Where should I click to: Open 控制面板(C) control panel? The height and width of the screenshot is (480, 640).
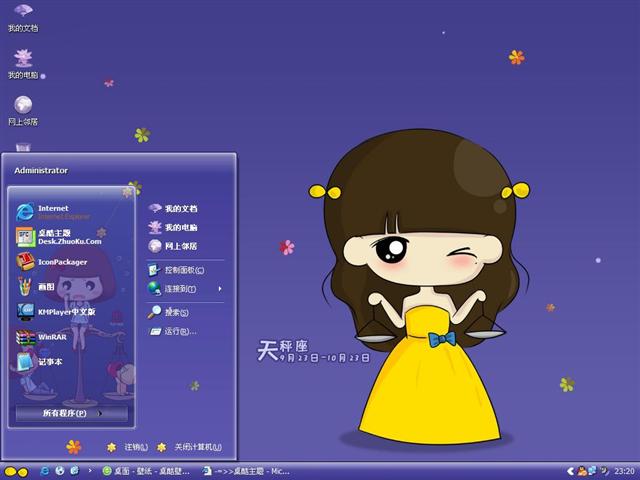(176, 270)
